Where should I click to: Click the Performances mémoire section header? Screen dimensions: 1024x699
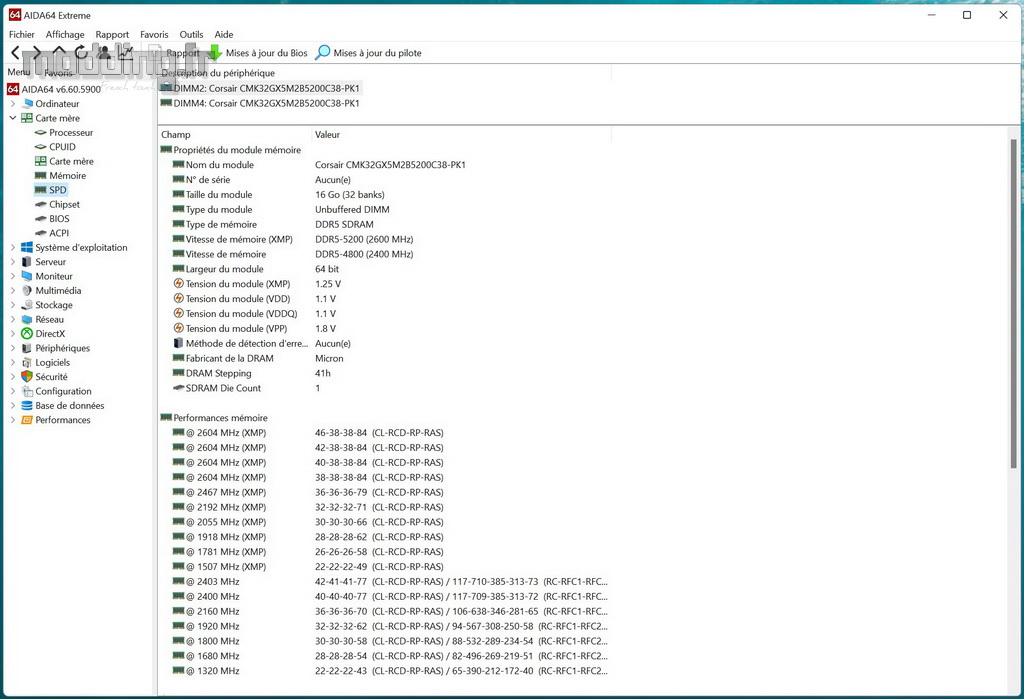pyautogui.click(x=214, y=417)
